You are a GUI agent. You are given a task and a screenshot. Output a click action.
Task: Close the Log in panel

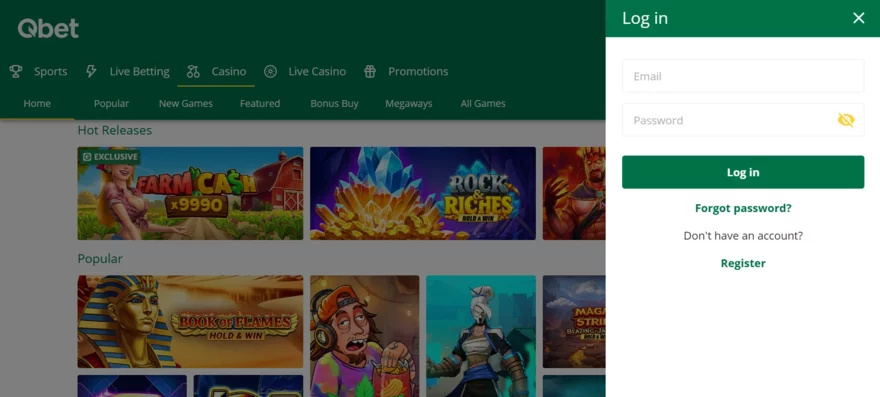pos(859,18)
